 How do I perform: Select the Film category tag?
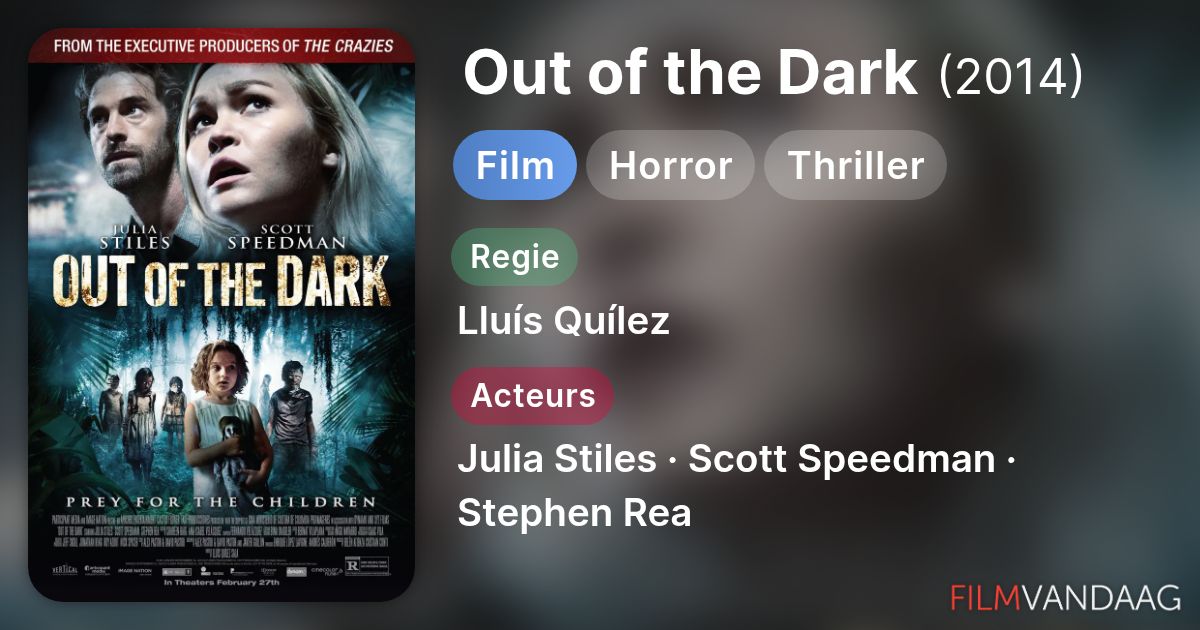click(515, 165)
